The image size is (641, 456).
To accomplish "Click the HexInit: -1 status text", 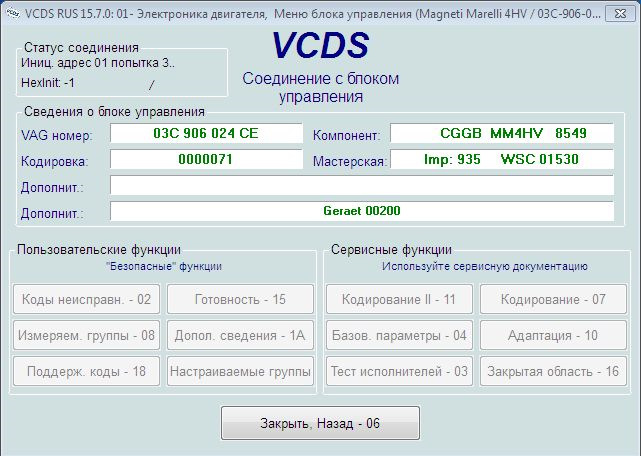I will point(48,83).
